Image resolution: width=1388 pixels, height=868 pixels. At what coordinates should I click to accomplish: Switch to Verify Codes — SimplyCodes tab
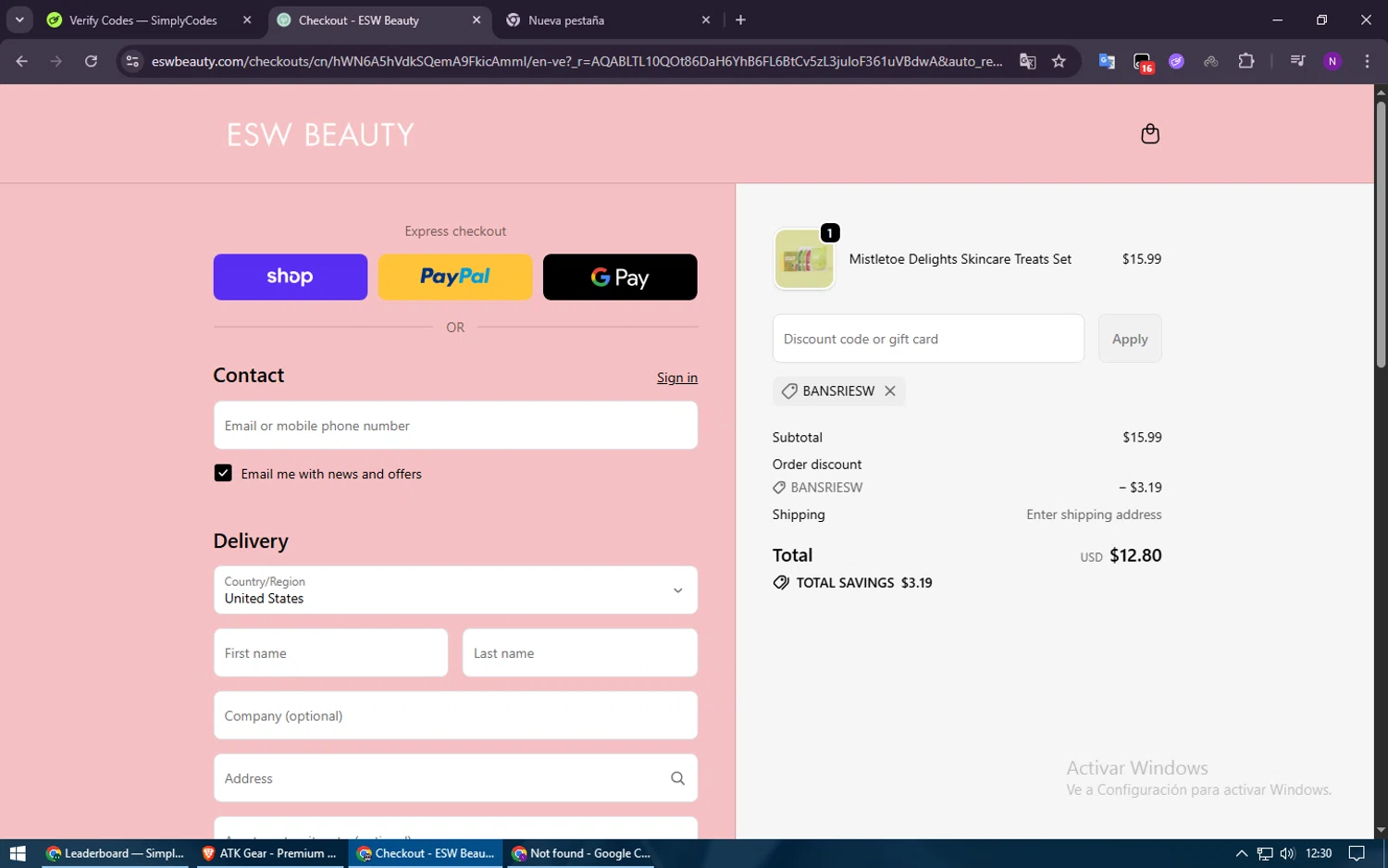point(143,20)
